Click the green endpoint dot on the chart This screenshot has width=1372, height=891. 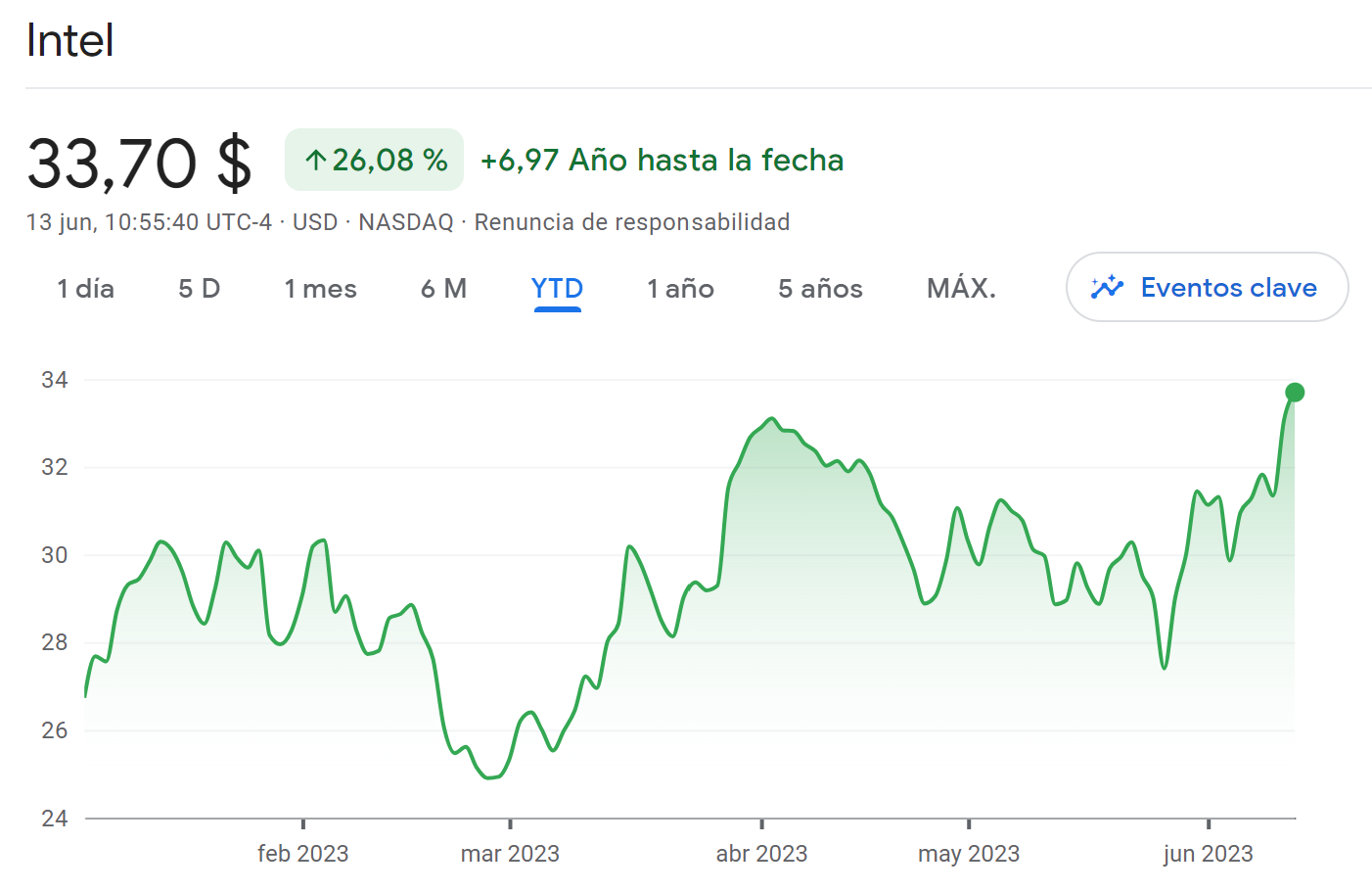point(1295,393)
